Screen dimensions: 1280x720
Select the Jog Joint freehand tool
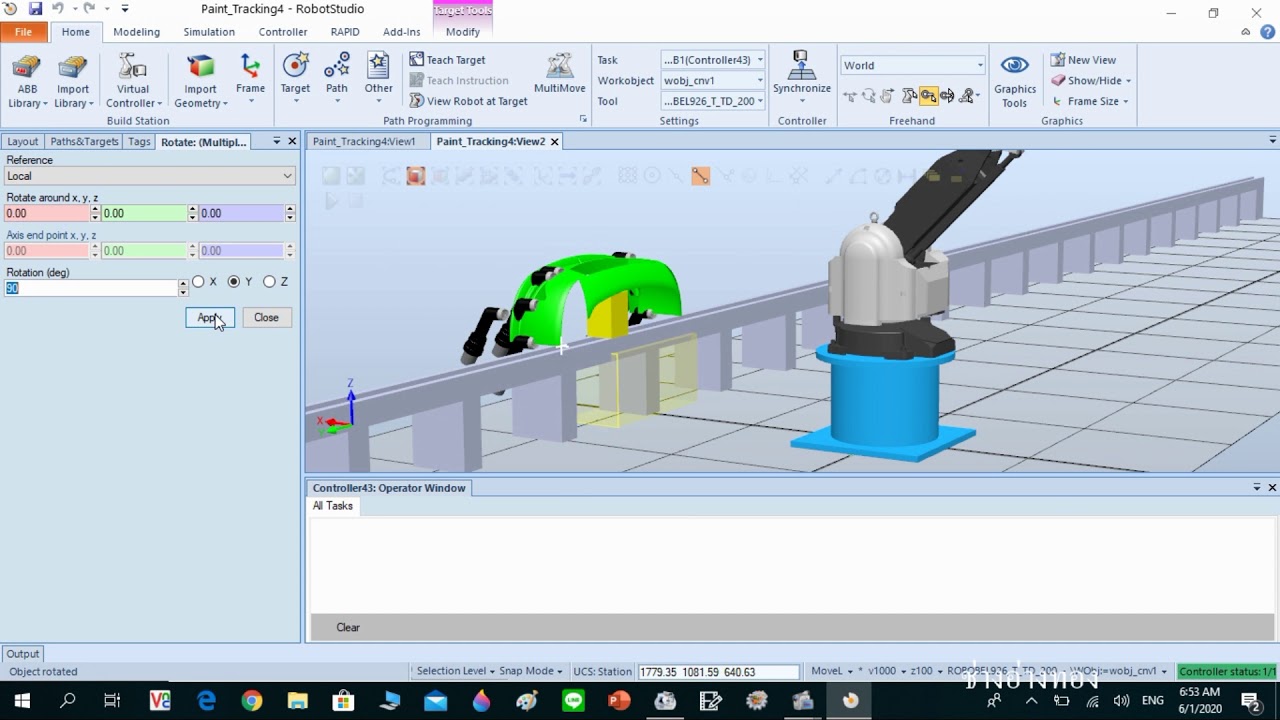coord(909,96)
